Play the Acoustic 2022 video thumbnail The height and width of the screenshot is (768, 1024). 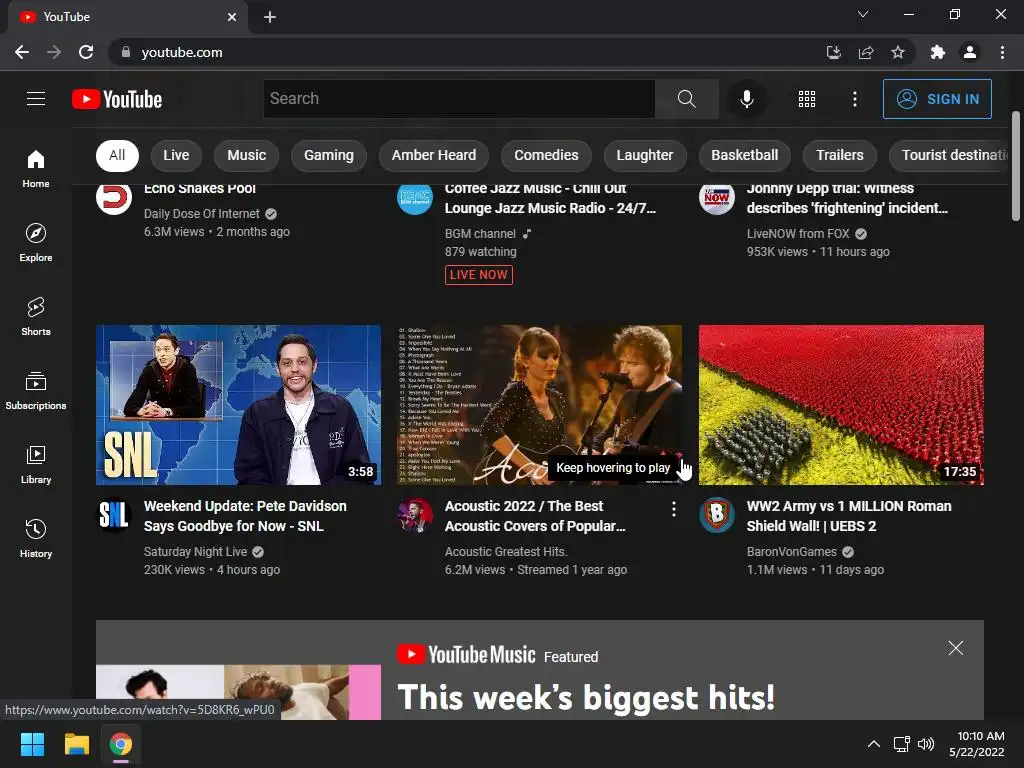(539, 405)
